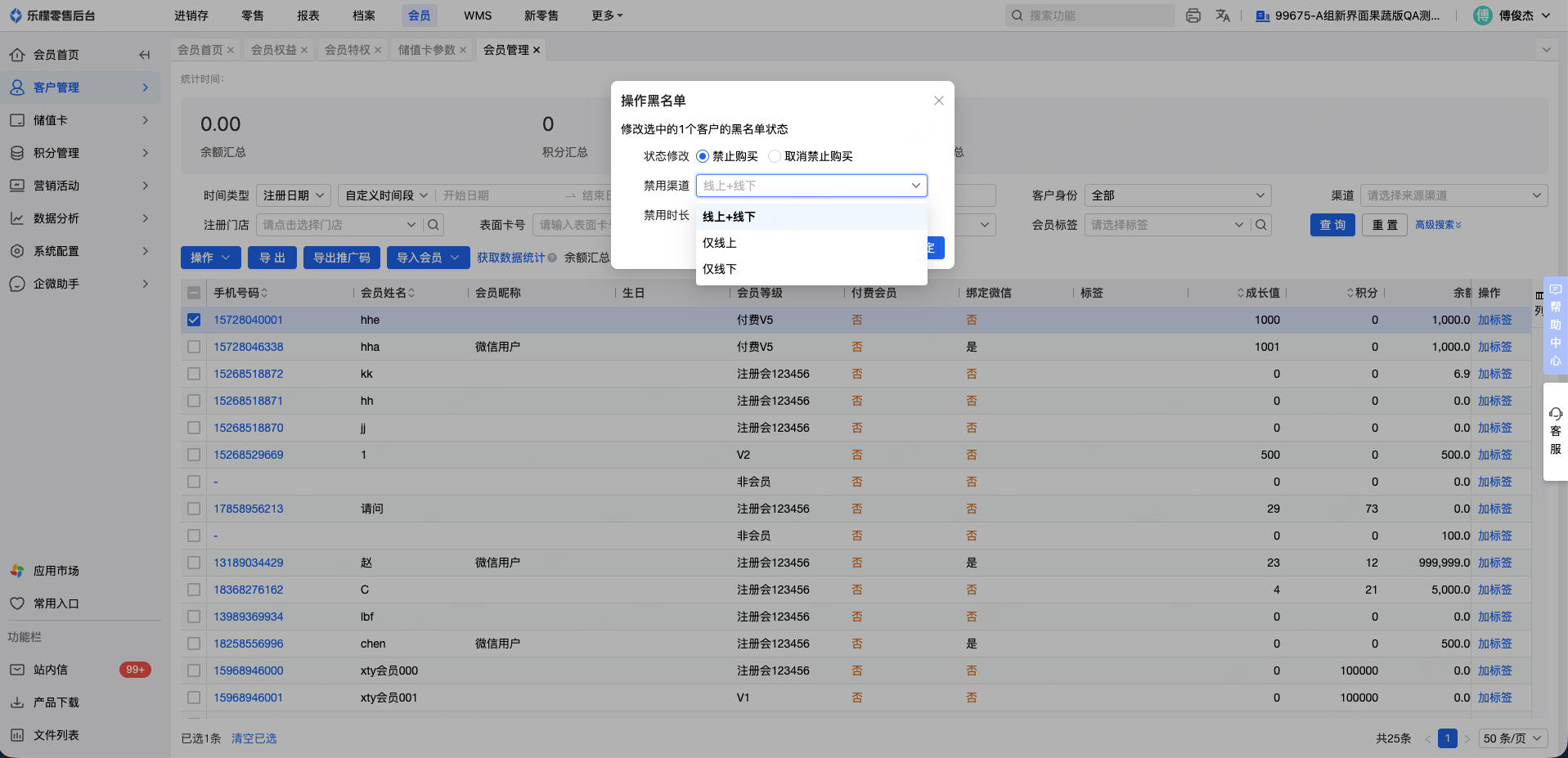Image resolution: width=1568 pixels, height=758 pixels.
Task: Toggle the select-all checkbox in table header
Action: pos(194,293)
